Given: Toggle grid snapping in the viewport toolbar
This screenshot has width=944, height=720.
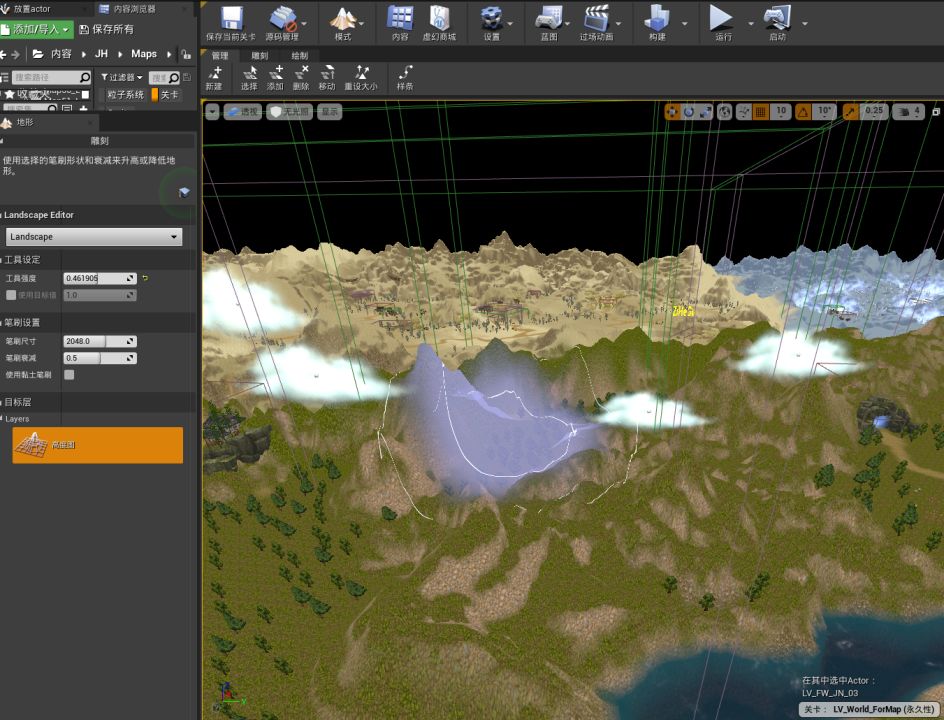Looking at the screenshot, I should [x=760, y=112].
